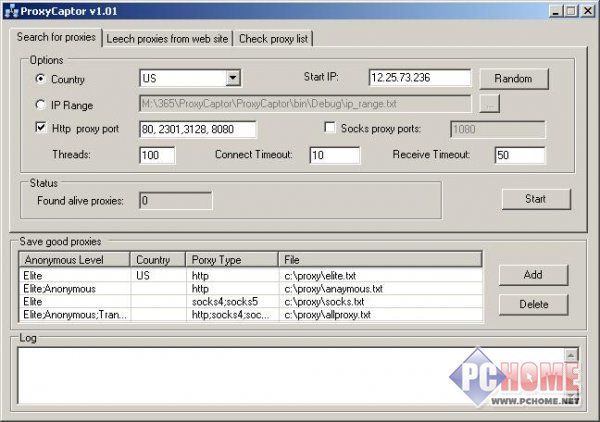
Task: Click the ProxyCaptor title bar app icon
Action: (x=11, y=11)
